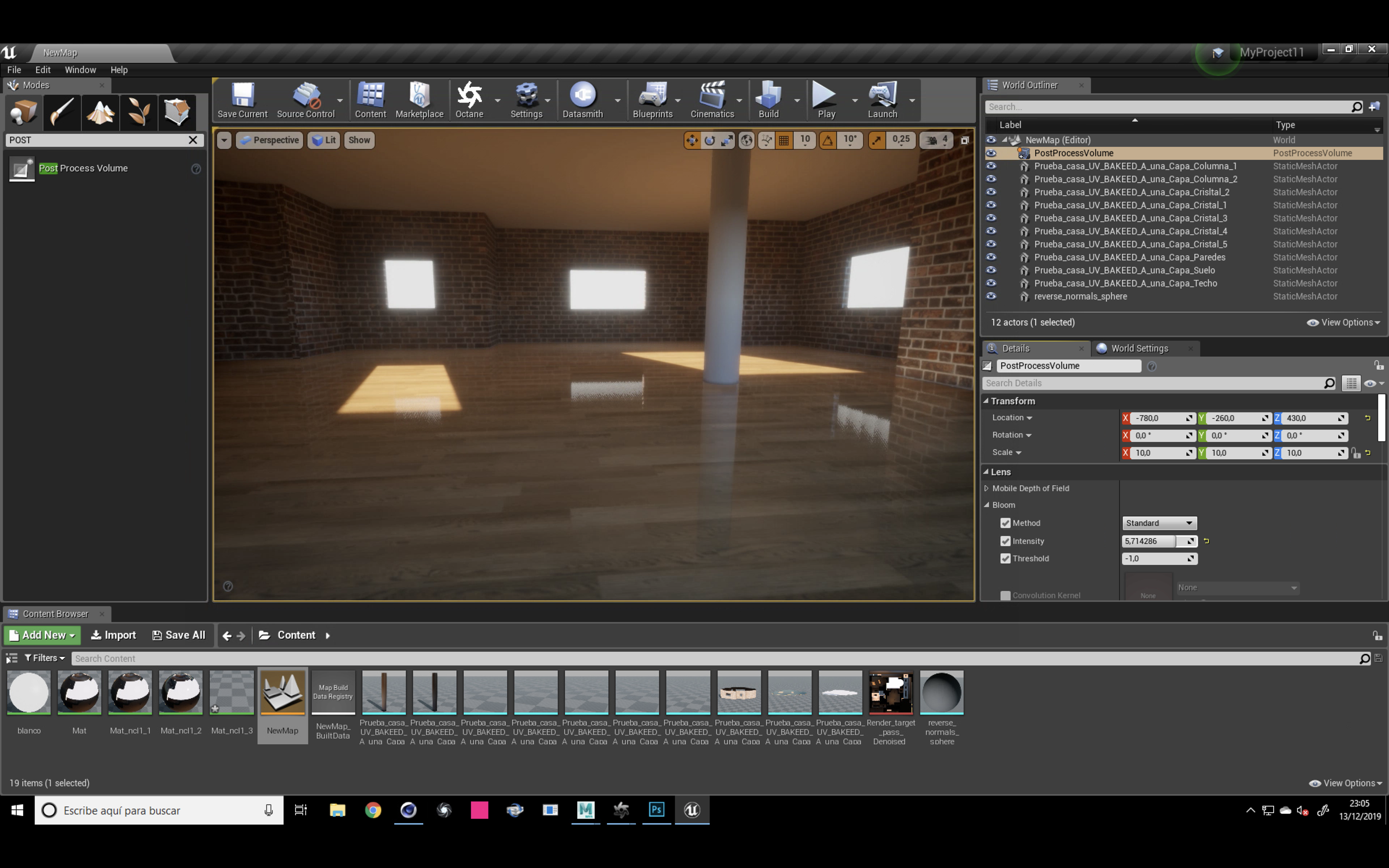Select the Foliage mode icon
Image resolution: width=1389 pixels, height=868 pixels.
(x=138, y=112)
